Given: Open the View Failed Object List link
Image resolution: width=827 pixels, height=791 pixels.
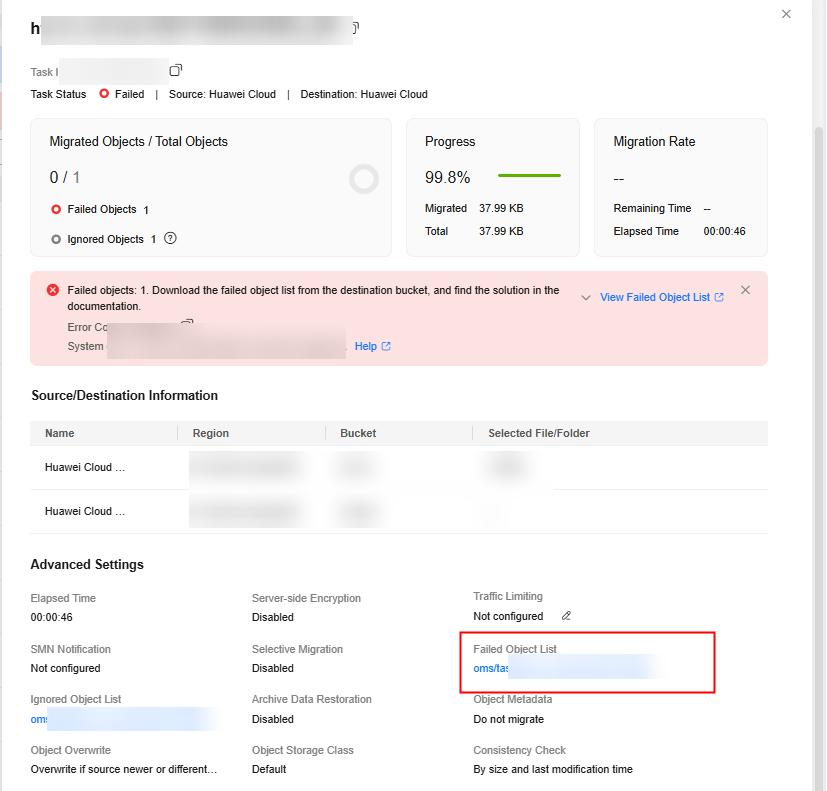Looking at the screenshot, I should click(655, 297).
